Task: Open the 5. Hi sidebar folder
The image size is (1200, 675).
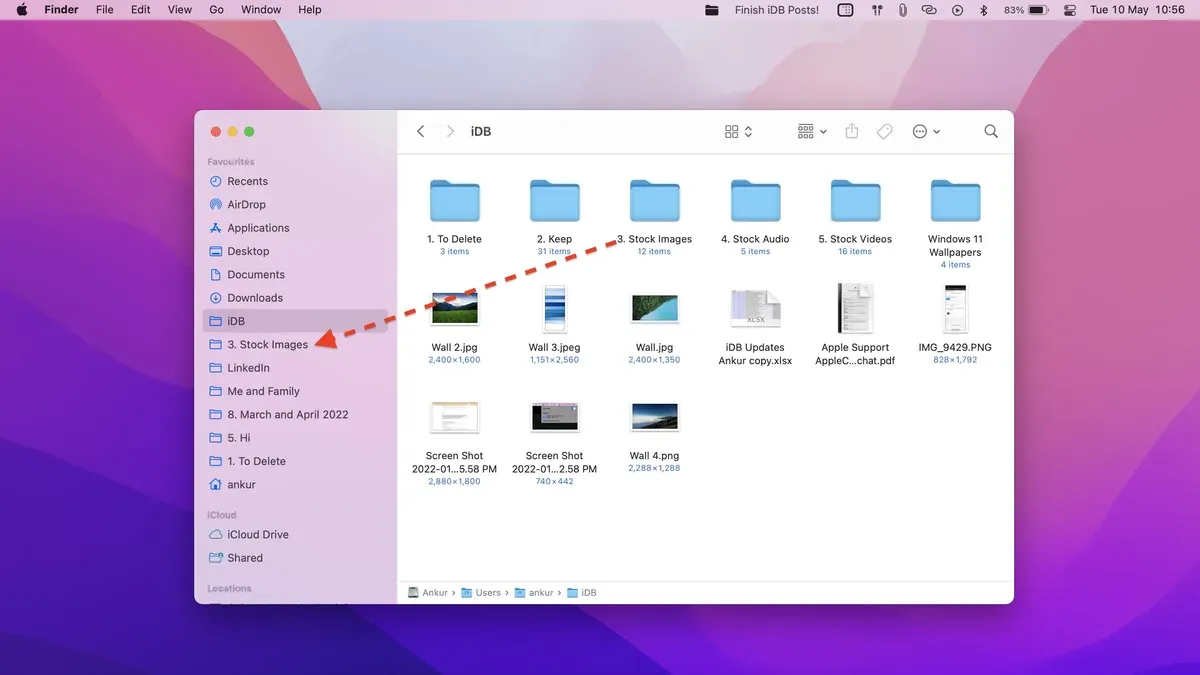Action: pos(294,438)
